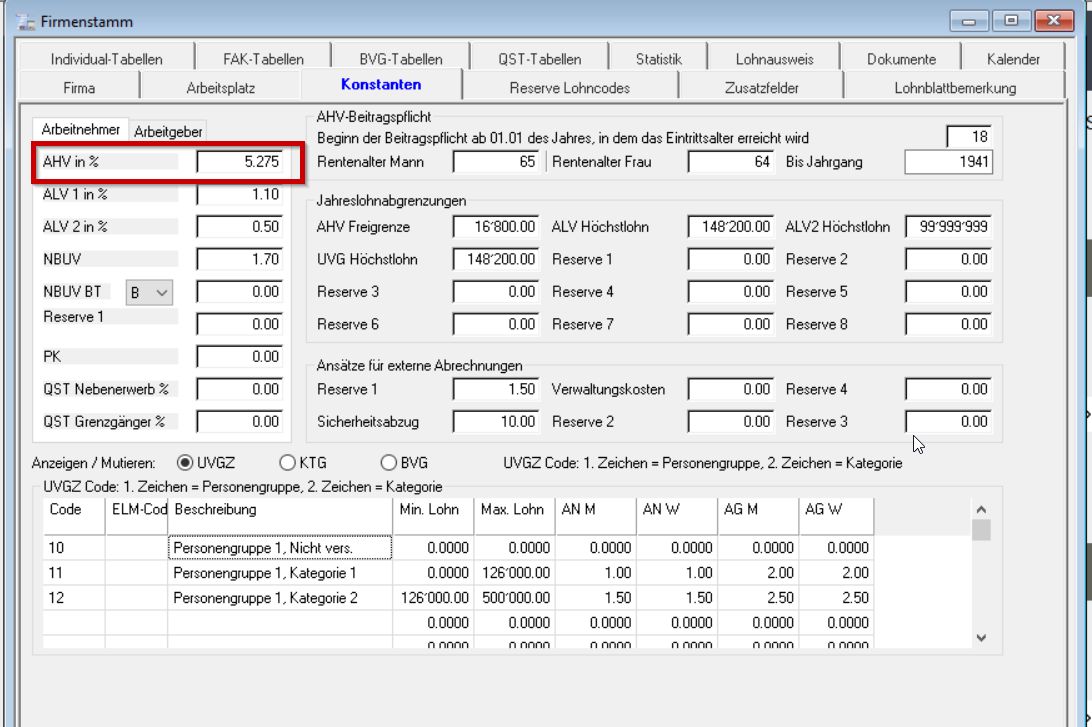This screenshot has width=1092, height=727.
Task: Click the AN M column header
Action: (x=595, y=515)
